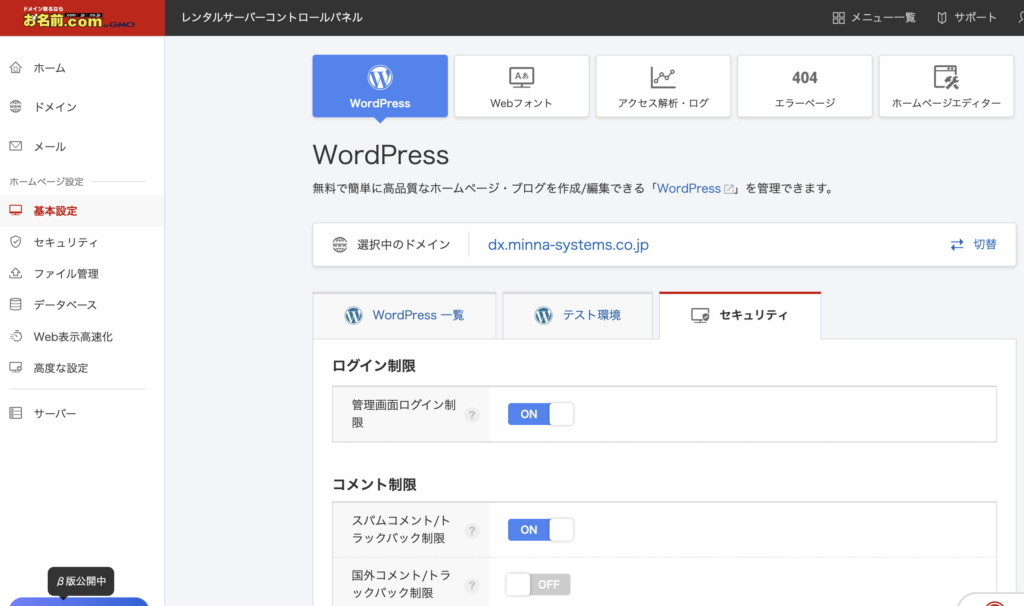
Task: Open セキュリティ in the sidebar
Action: click(82, 242)
